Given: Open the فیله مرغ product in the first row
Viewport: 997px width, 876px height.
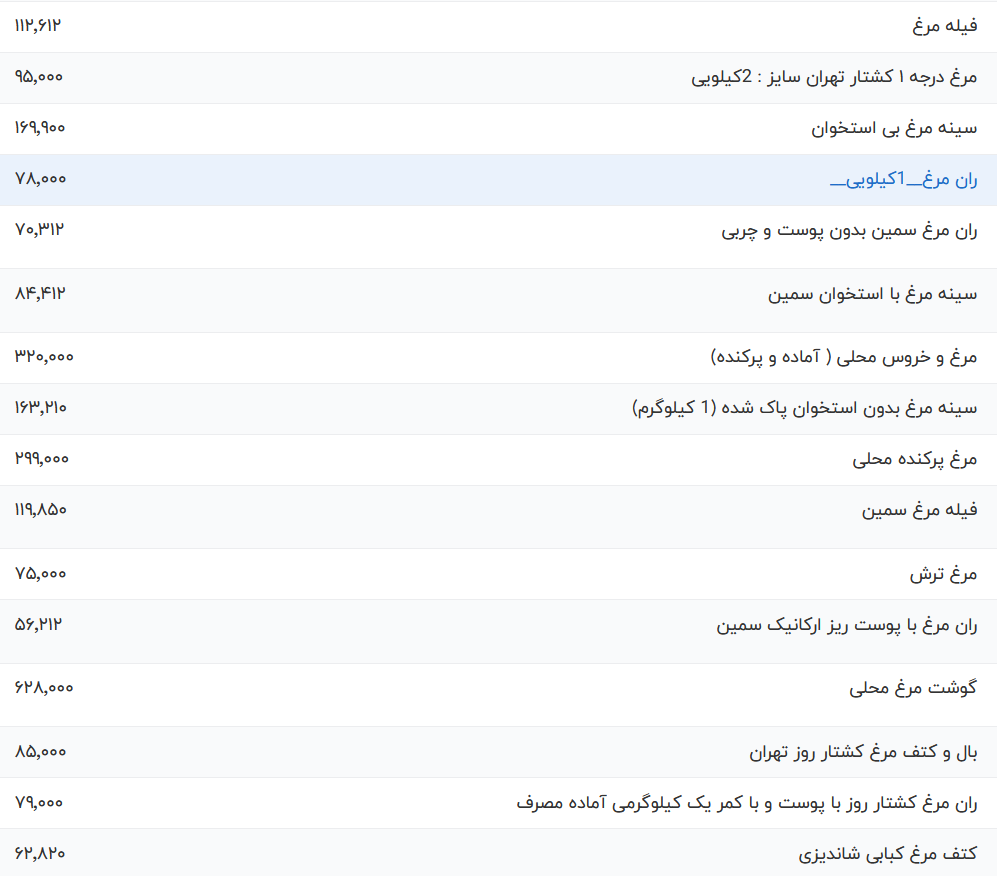Looking at the screenshot, I should click(x=944, y=26).
